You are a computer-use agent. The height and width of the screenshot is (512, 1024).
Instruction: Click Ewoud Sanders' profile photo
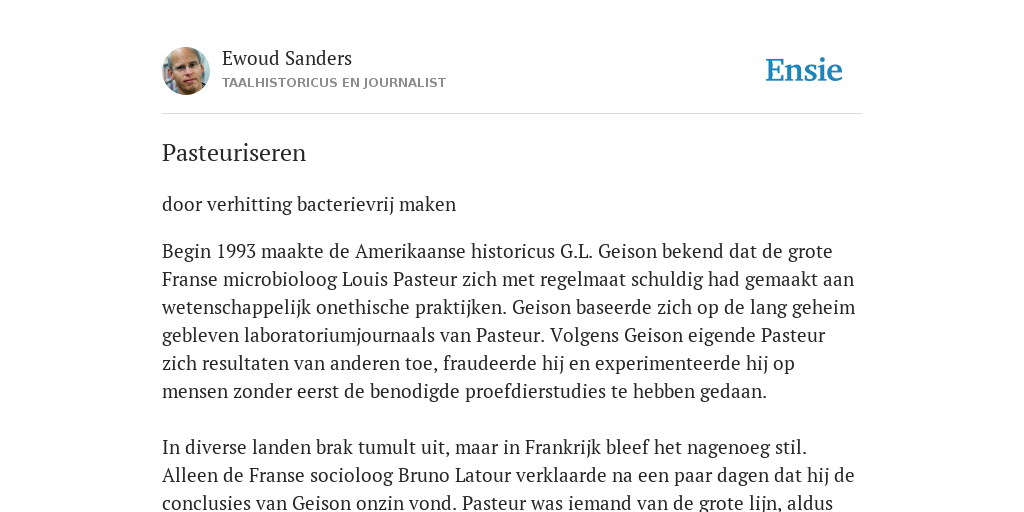tap(186, 71)
